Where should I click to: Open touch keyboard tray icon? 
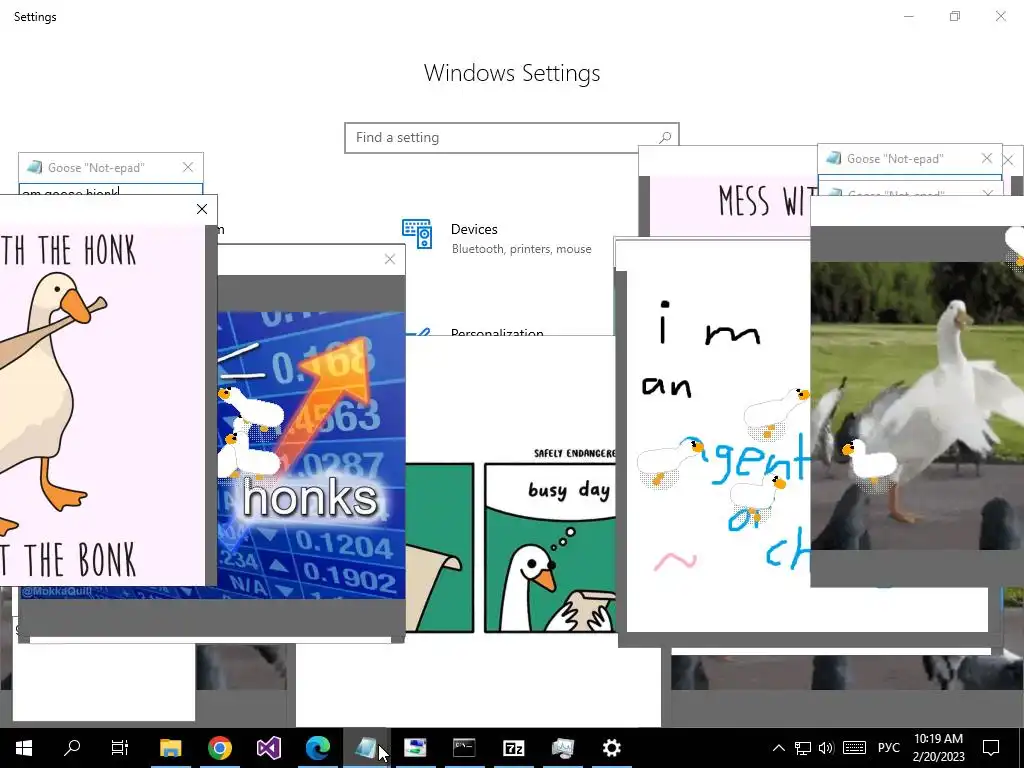[854, 748]
